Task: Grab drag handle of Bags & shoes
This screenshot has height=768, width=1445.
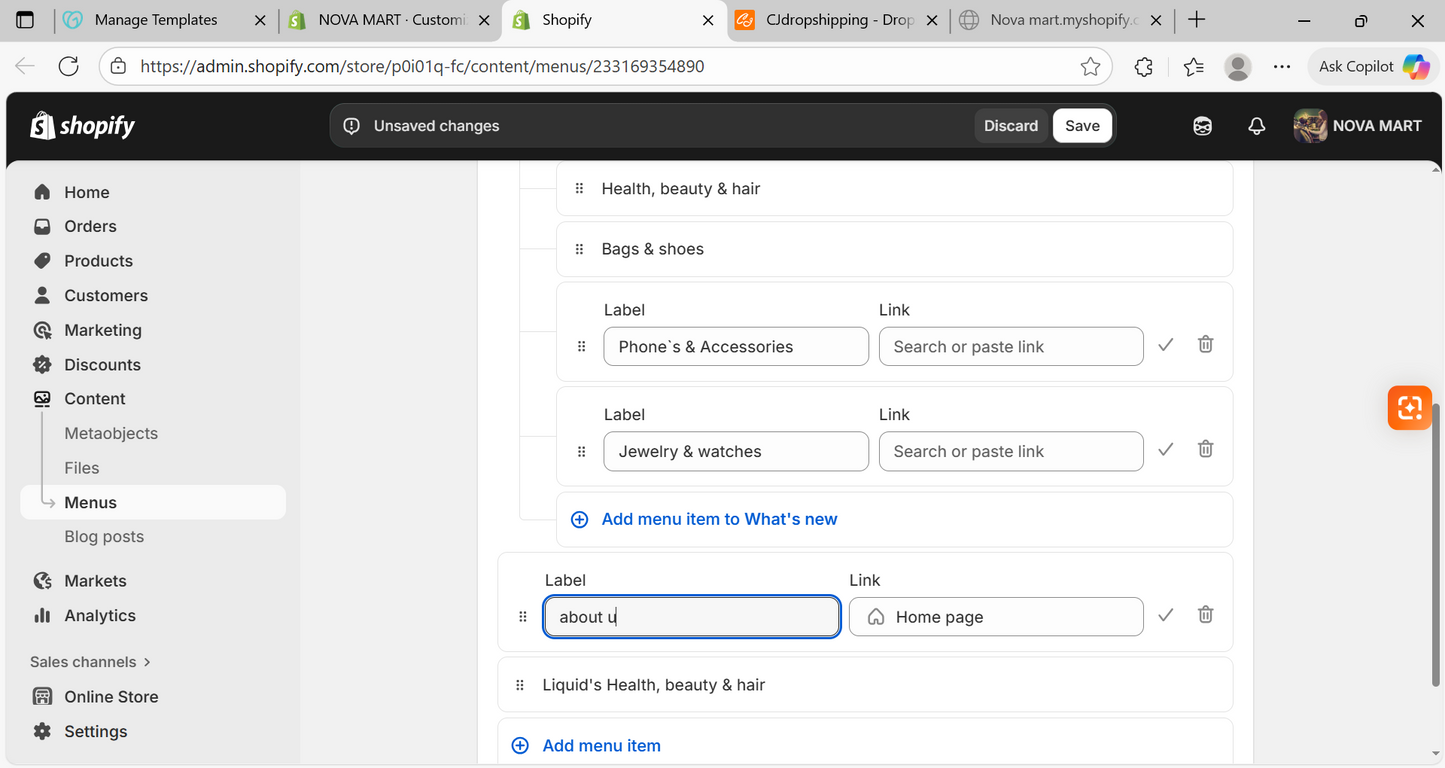Action: (579, 249)
